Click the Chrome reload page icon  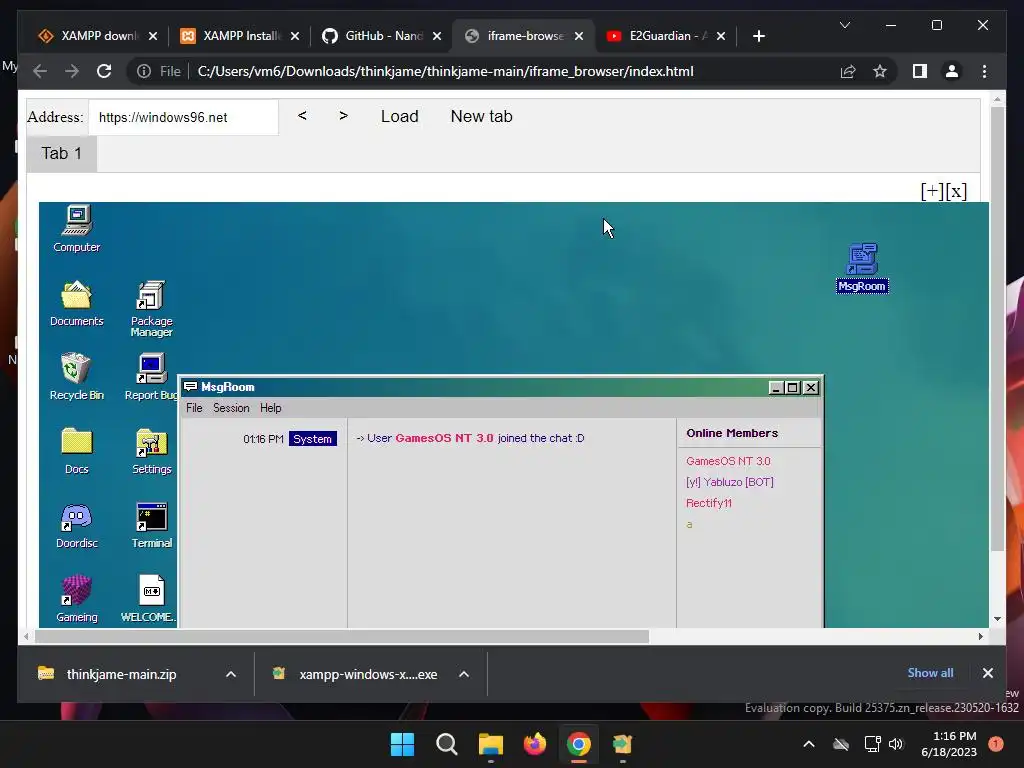pyautogui.click(x=104, y=71)
